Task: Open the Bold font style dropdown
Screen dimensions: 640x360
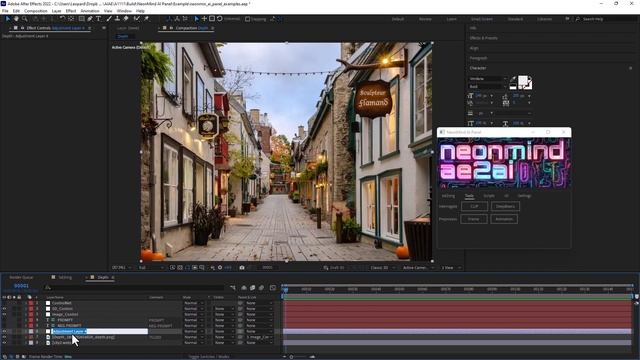Action: pyautogui.click(x=488, y=87)
